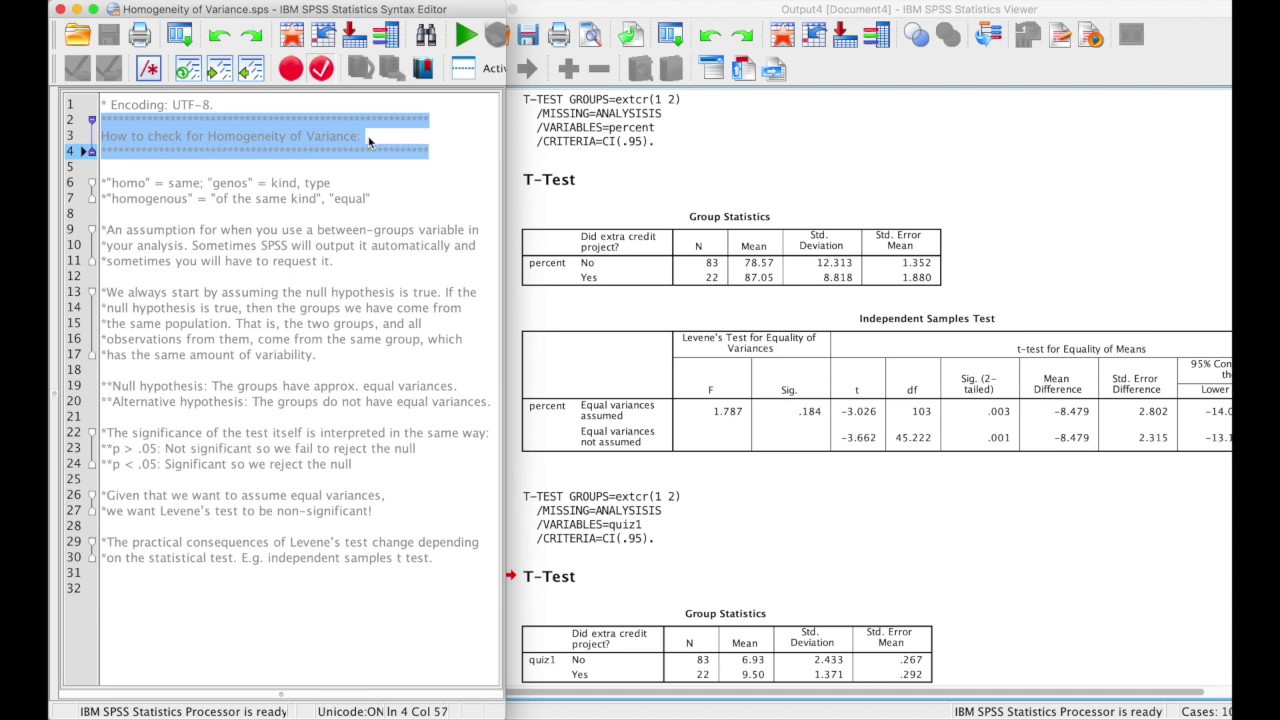The height and width of the screenshot is (720, 1280).
Task: Toggle breakpoint with solid red circle
Action: coord(290,69)
